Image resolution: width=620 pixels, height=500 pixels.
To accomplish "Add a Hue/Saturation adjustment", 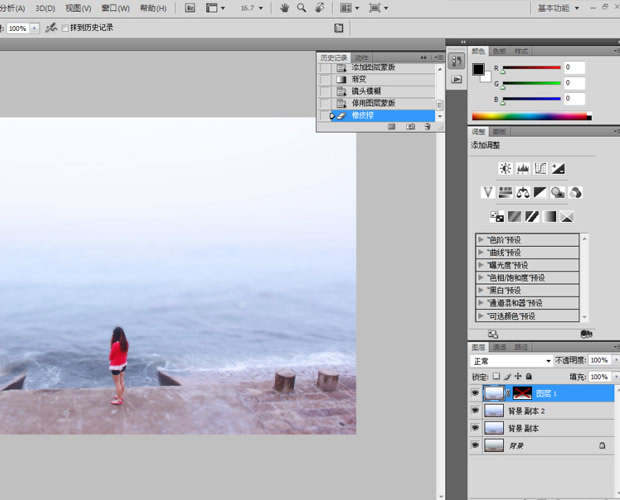I will pyautogui.click(x=505, y=192).
